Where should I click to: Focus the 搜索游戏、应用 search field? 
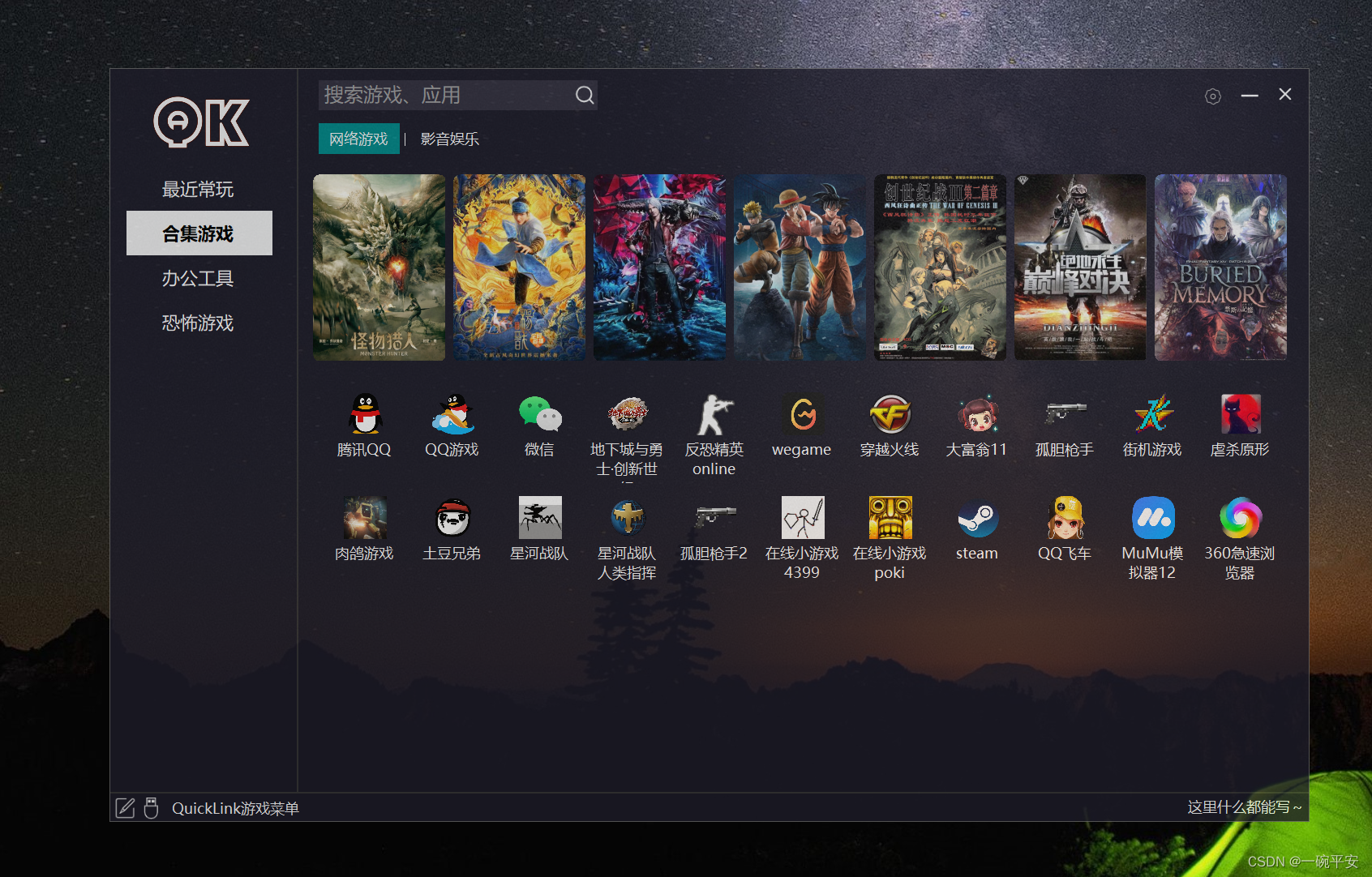pos(458,96)
